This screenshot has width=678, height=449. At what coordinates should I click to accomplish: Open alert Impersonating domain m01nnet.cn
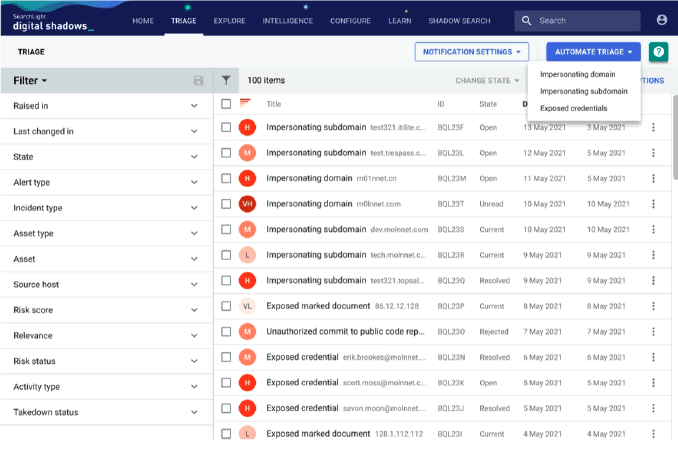[x=331, y=178]
